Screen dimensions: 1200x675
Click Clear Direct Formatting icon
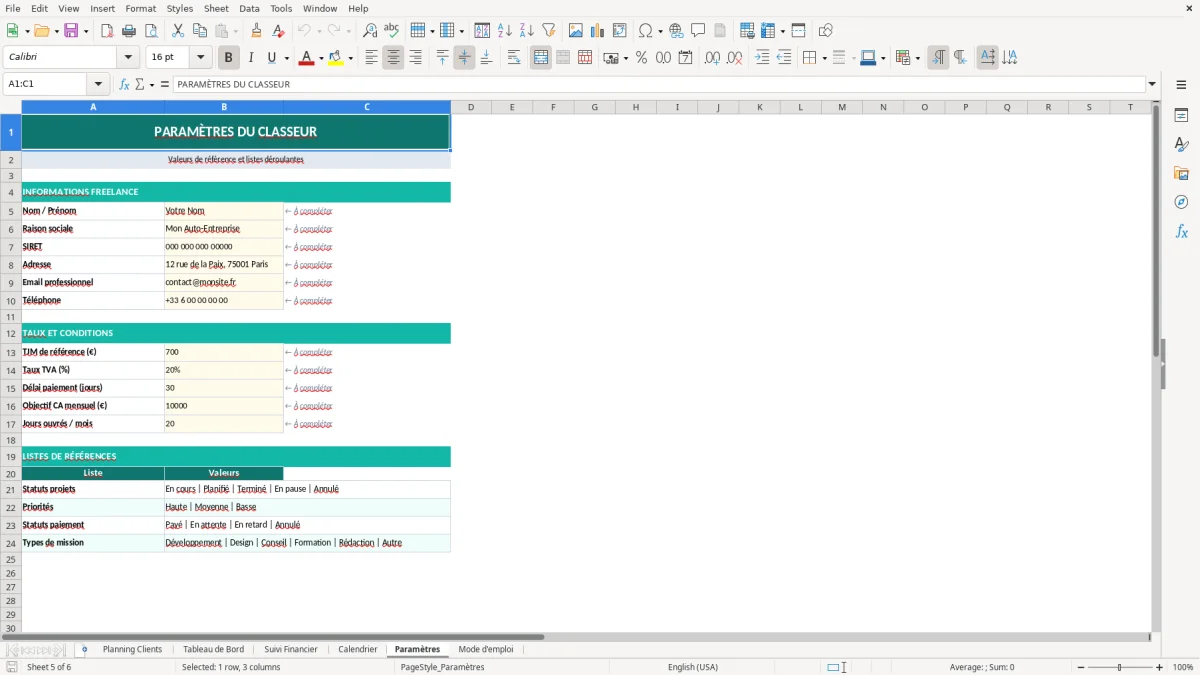point(279,31)
